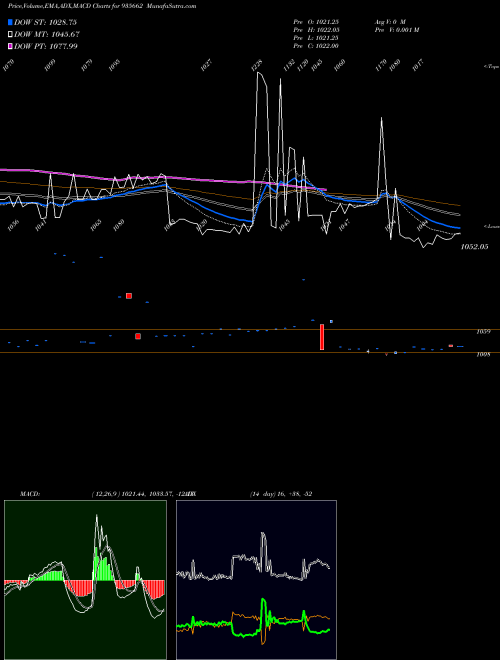This screenshot has height=660, width=500.
Task: Click the red square marker beside volume dots
Action: pyautogui.click(x=129, y=296)
